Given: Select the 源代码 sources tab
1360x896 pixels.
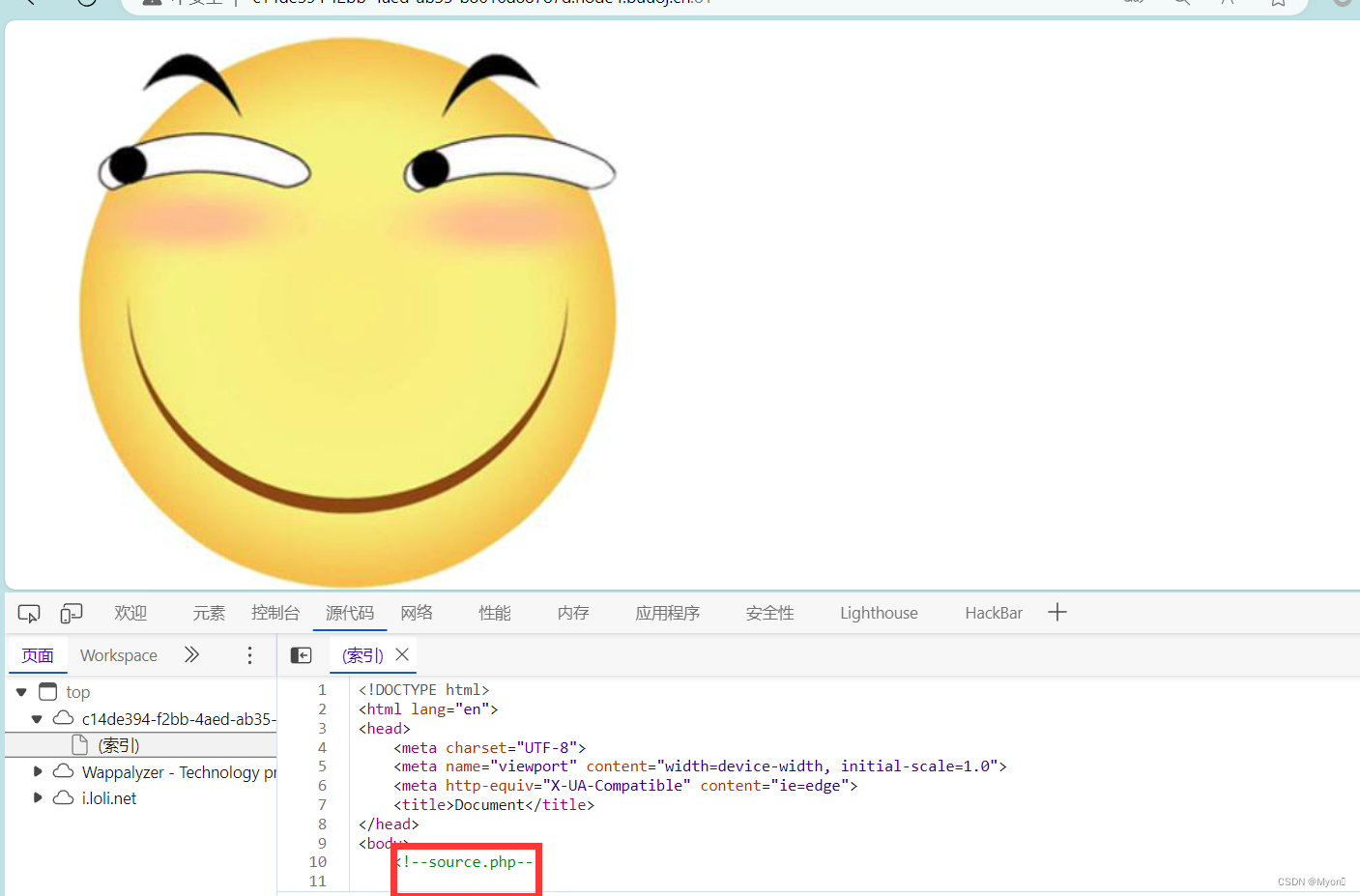Looking at the screenshot, I should 350,613.
